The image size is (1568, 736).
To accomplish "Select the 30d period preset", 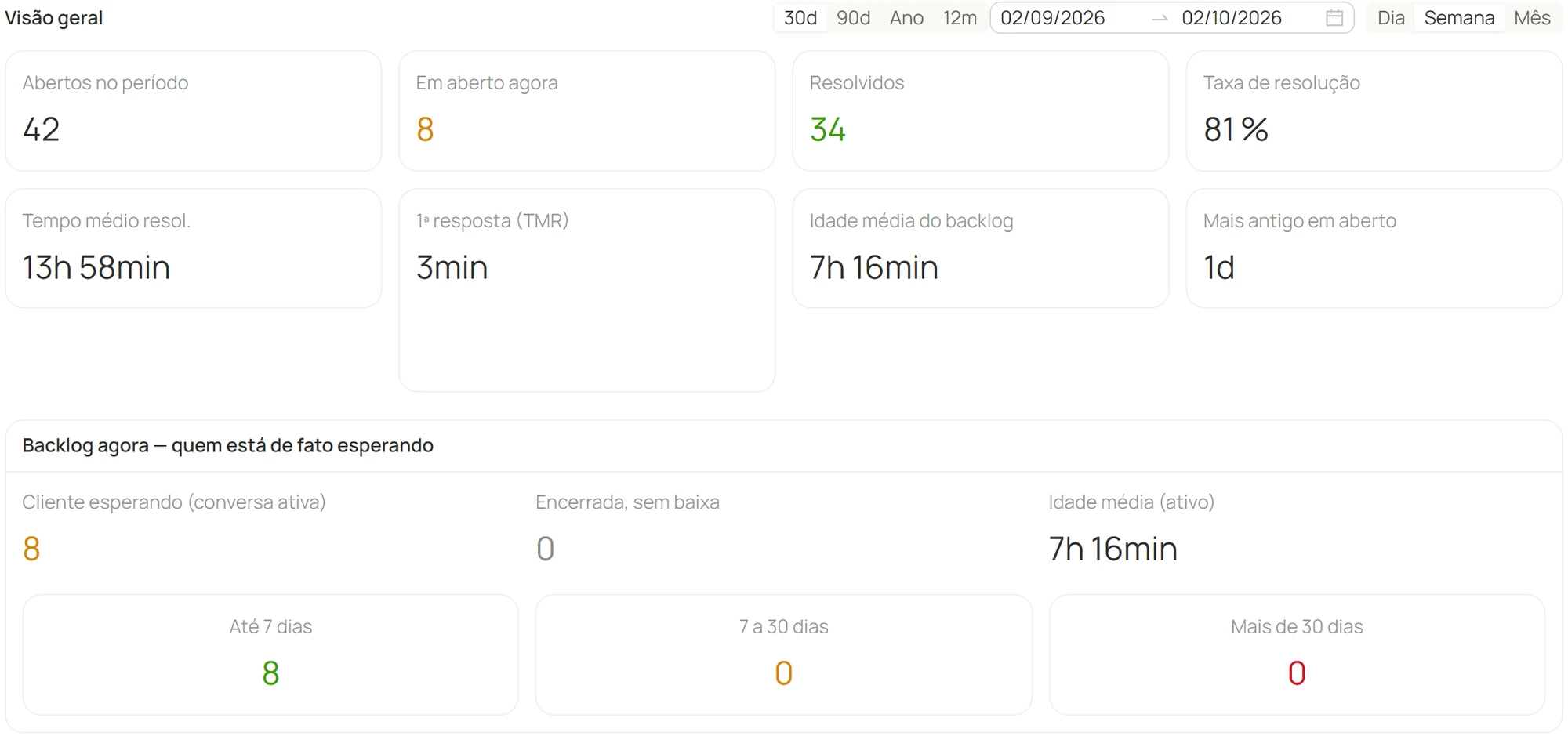I will pos(800,18).
